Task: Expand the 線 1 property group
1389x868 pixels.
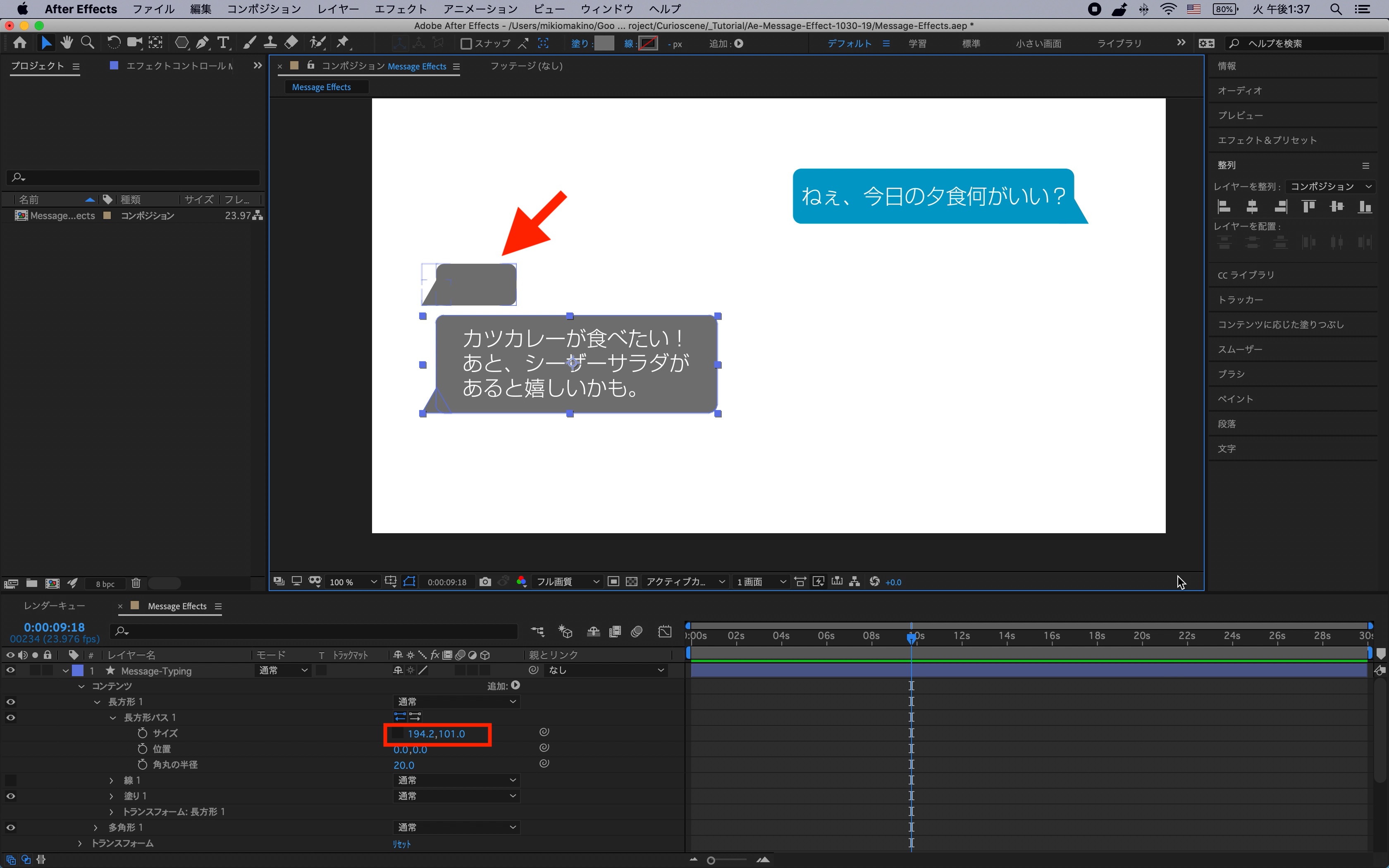Action: click(x=111, y=780)
